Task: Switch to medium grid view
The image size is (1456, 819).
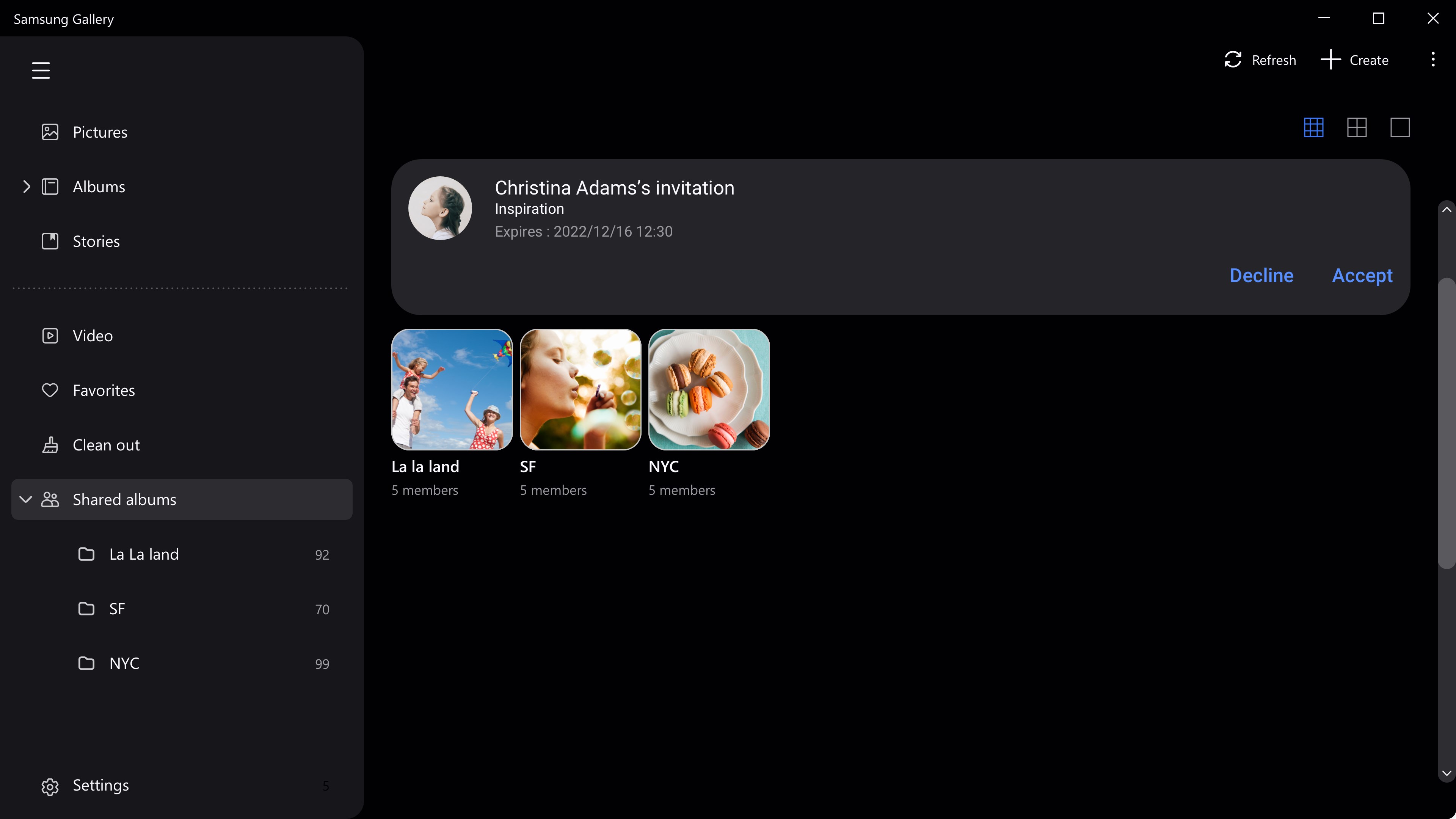Action: [x=1357, y=128]
